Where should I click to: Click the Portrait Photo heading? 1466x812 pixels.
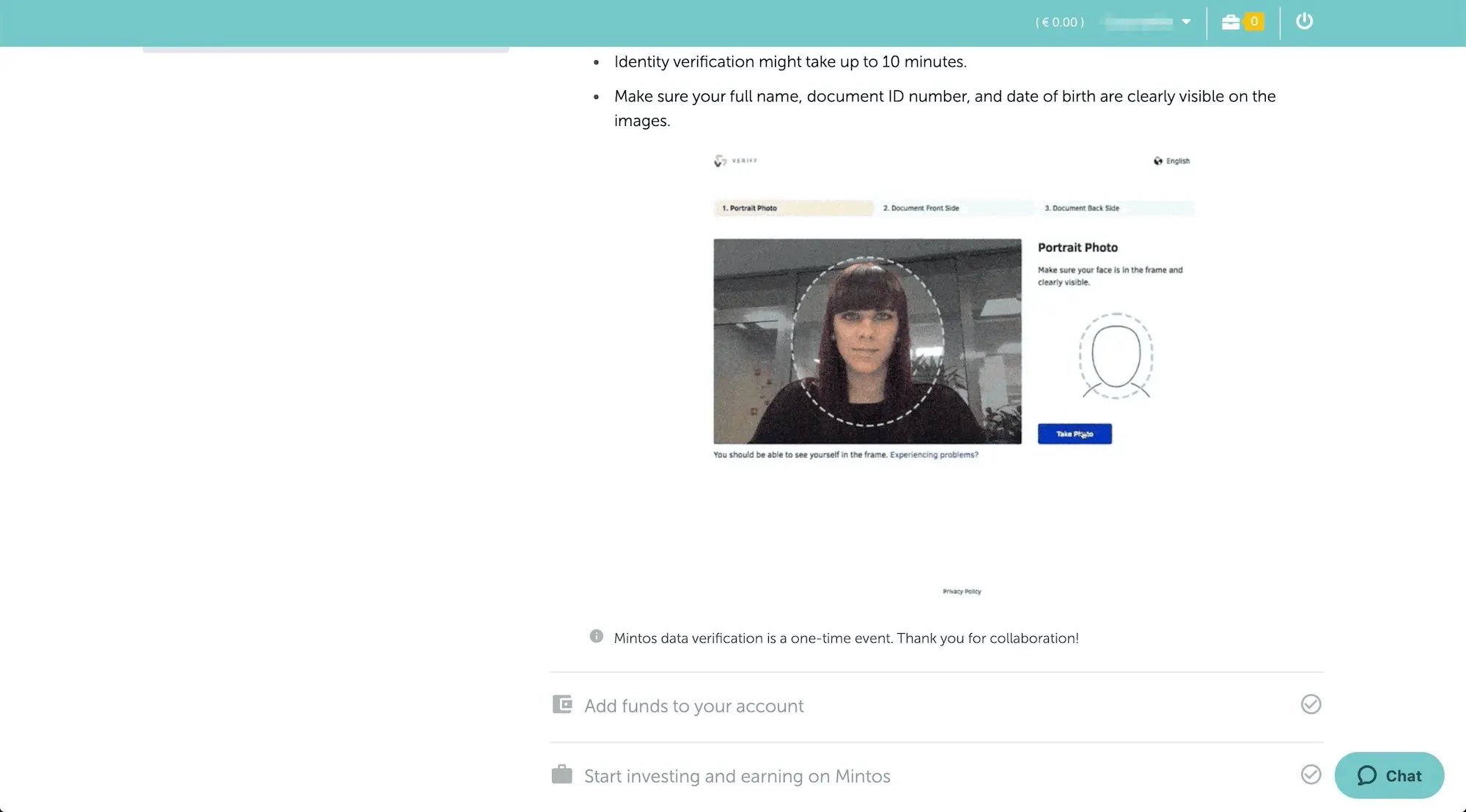[x=1078, y=248]
